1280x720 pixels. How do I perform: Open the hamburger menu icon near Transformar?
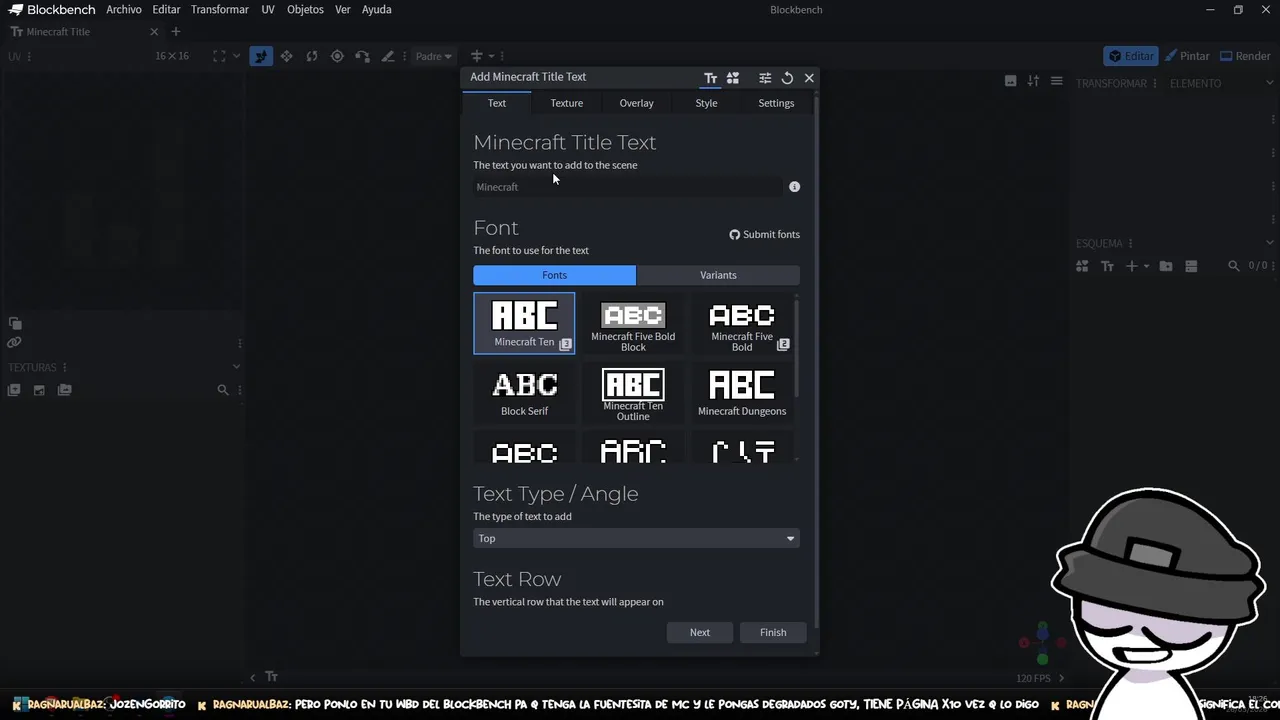click(x=1056, y=81)
